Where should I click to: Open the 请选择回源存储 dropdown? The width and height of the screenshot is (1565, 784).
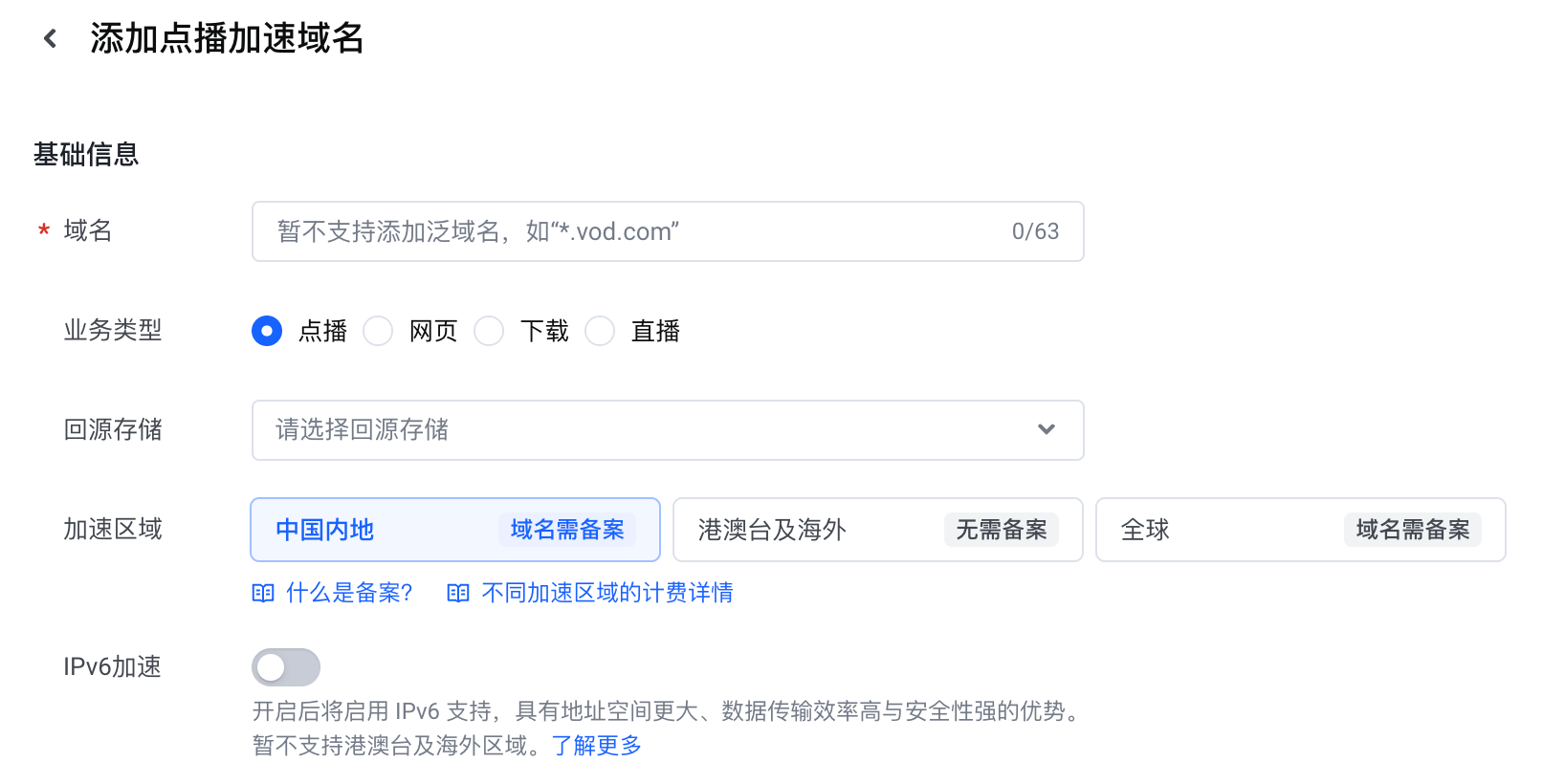point(668,430)
